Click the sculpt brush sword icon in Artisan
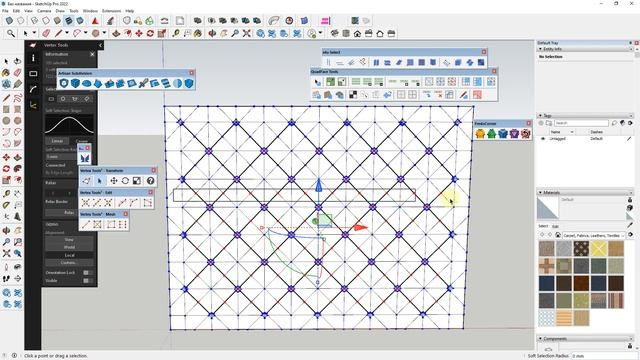The height and width of the screenshot is (360, 640). pos(143,83)
